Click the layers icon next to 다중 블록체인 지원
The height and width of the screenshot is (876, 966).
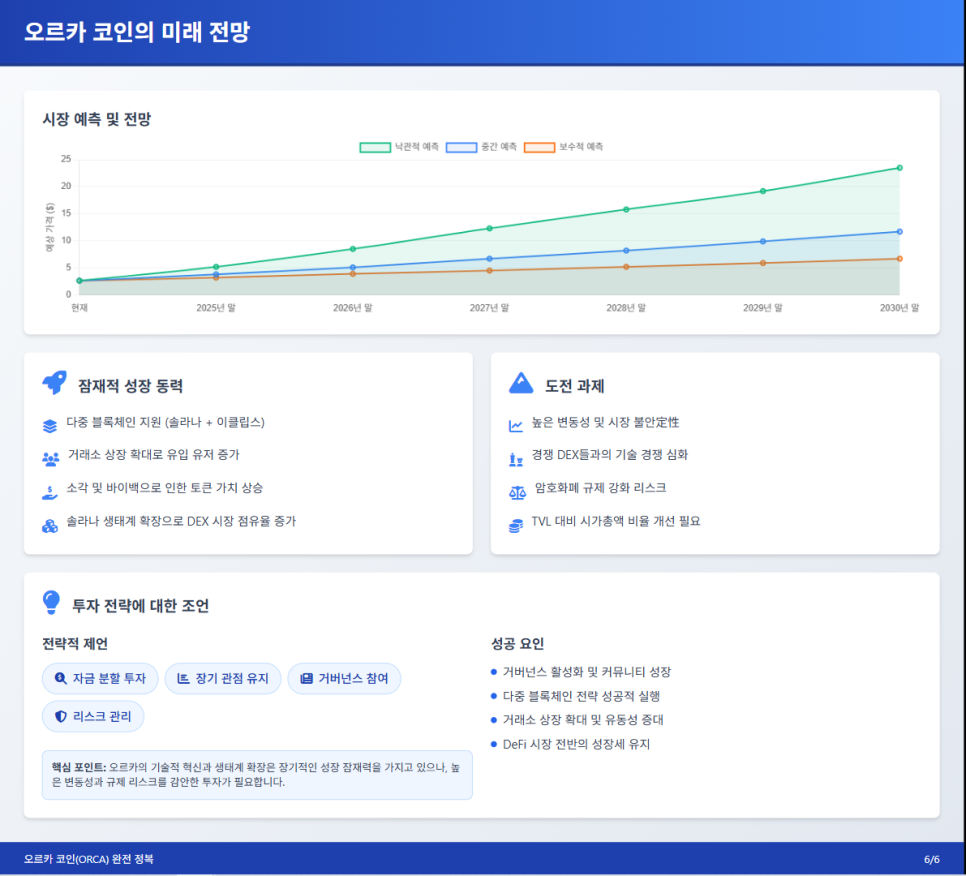pos(50,425)
